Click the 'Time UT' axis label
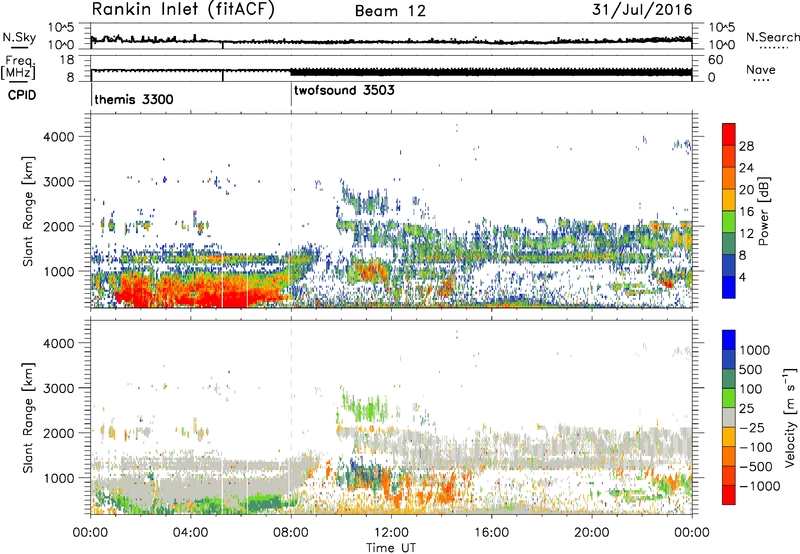The width and height of the screenshot is (800, 554). click(391, 548)
